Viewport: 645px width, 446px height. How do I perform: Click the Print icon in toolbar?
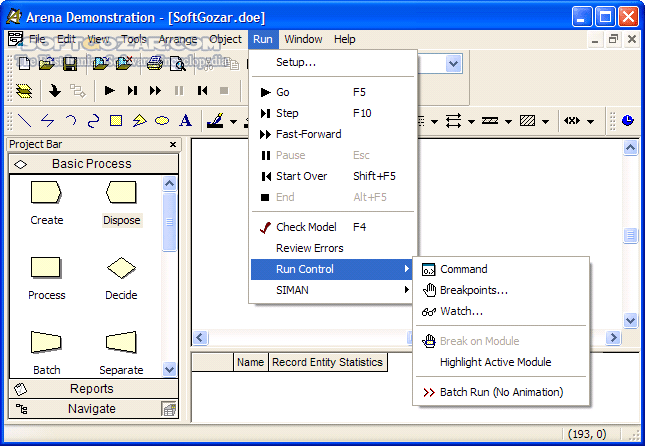155,63
